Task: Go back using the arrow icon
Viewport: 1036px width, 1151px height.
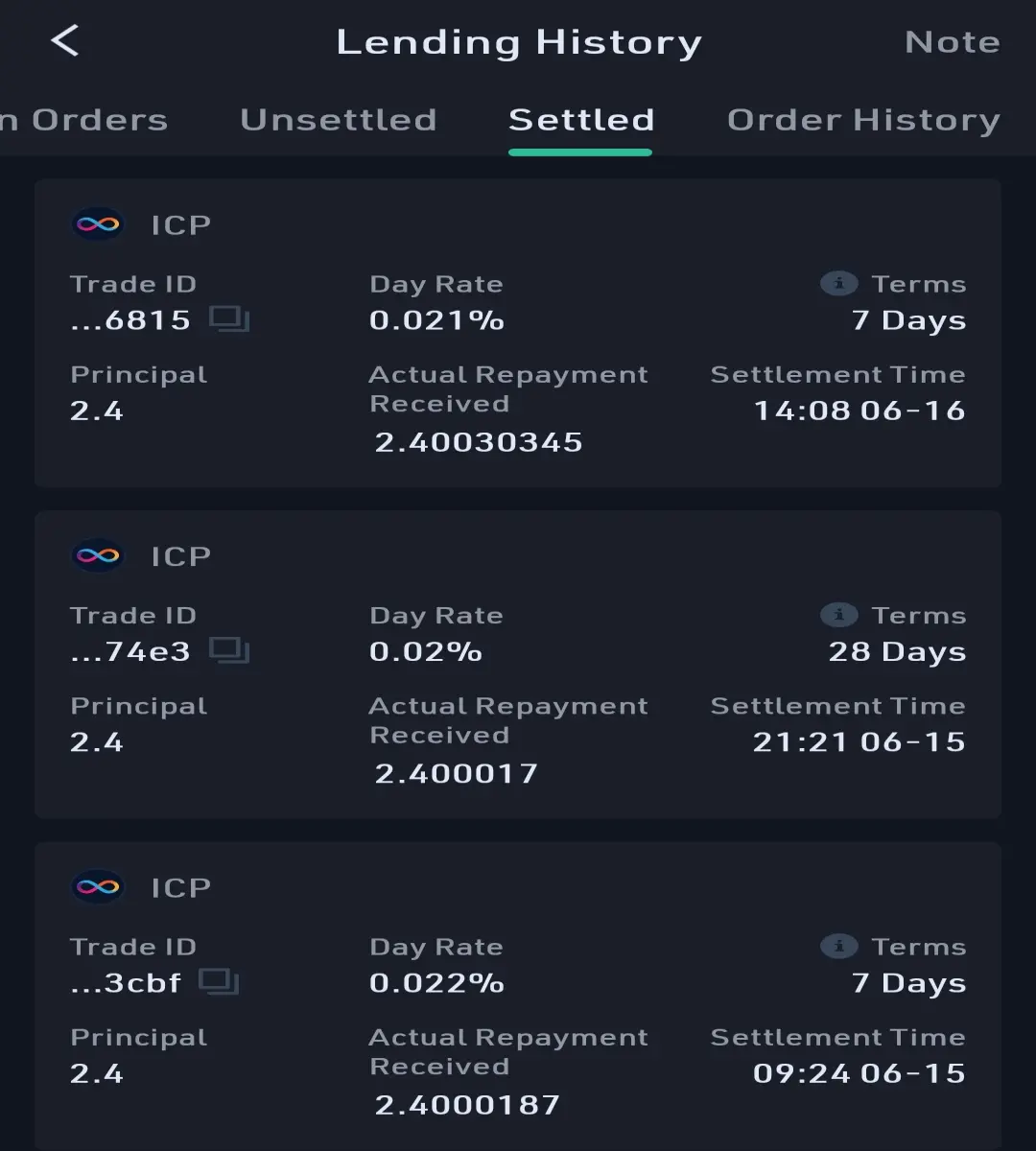Action: [x=64, y=40]
